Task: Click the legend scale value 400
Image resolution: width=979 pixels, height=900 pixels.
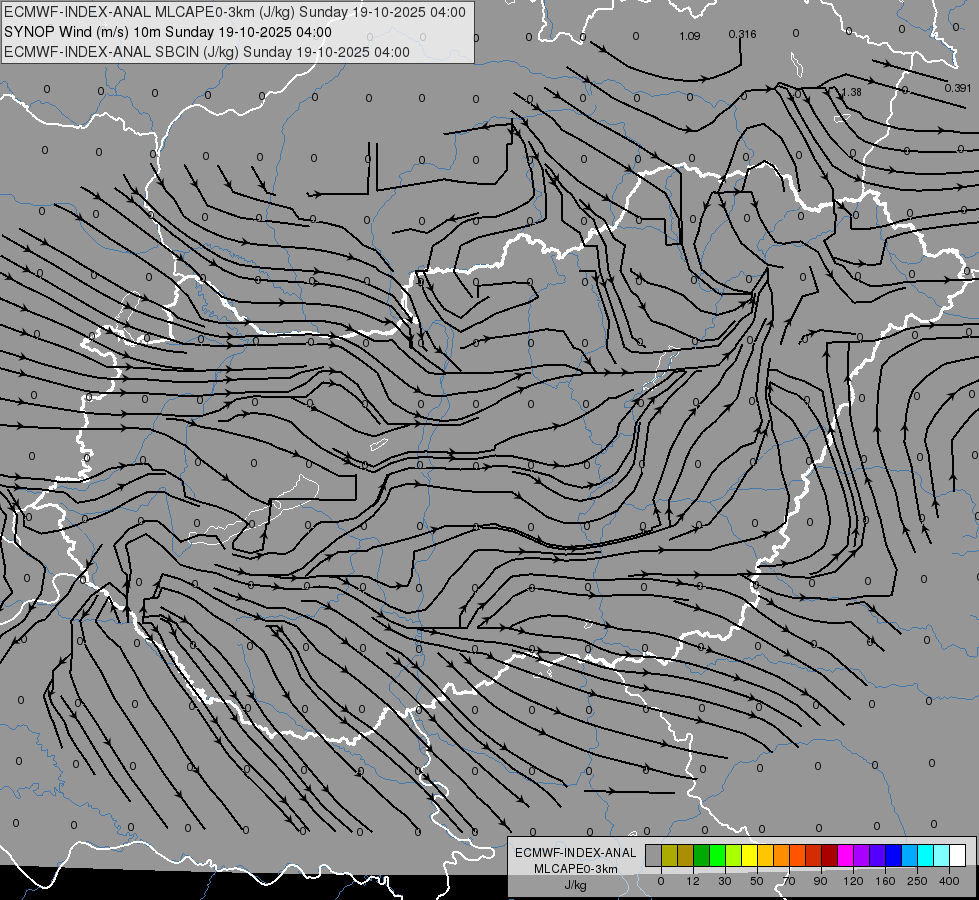Action: 949,881
